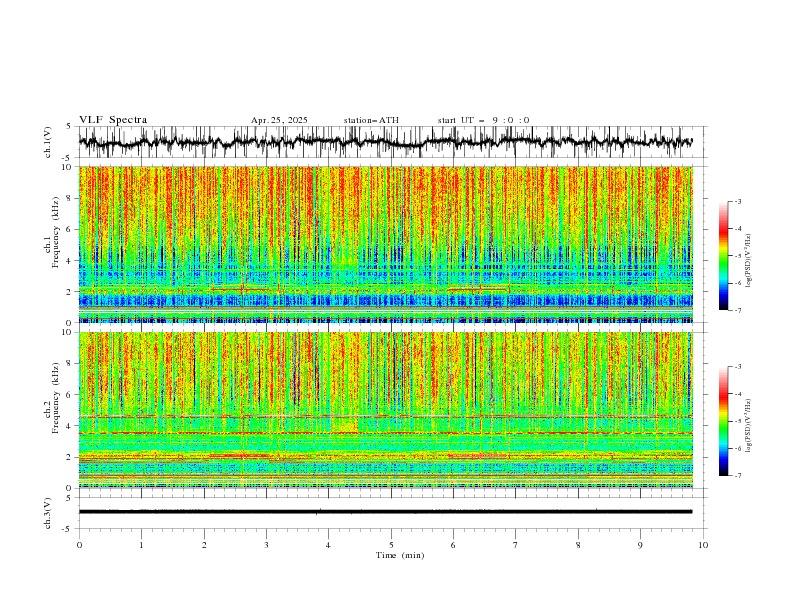
Task: Click the "5" volt tick of ch.1 waveform
Action: pyautogui.click(x=69, y=126)
